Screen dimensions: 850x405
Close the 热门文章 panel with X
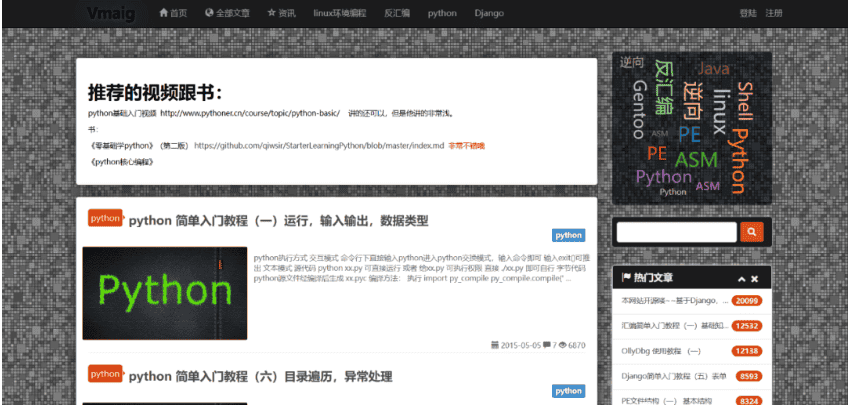(754, 279)
